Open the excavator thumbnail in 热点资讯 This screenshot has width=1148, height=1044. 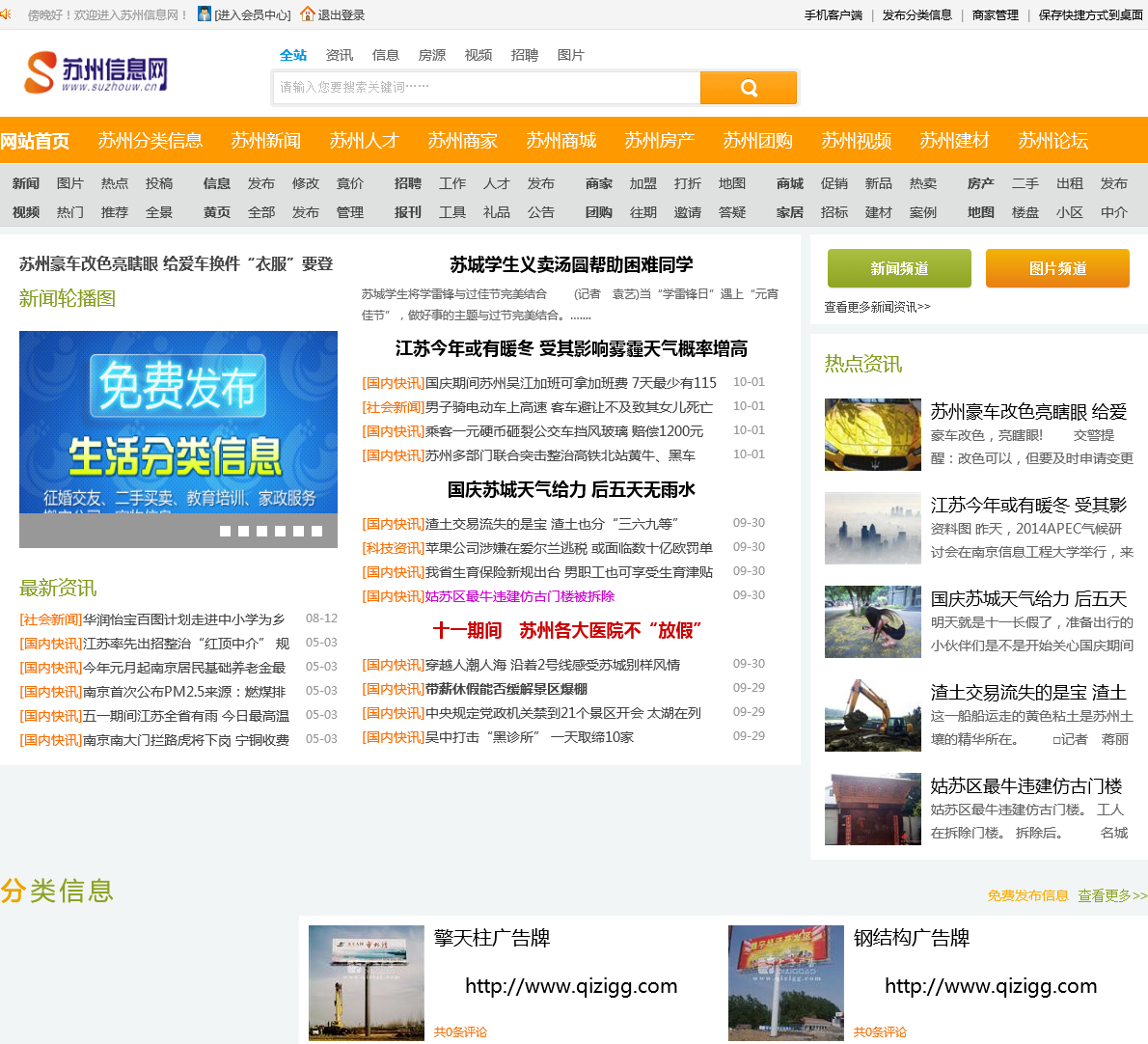pyautogui.click(x=873, y=715)
